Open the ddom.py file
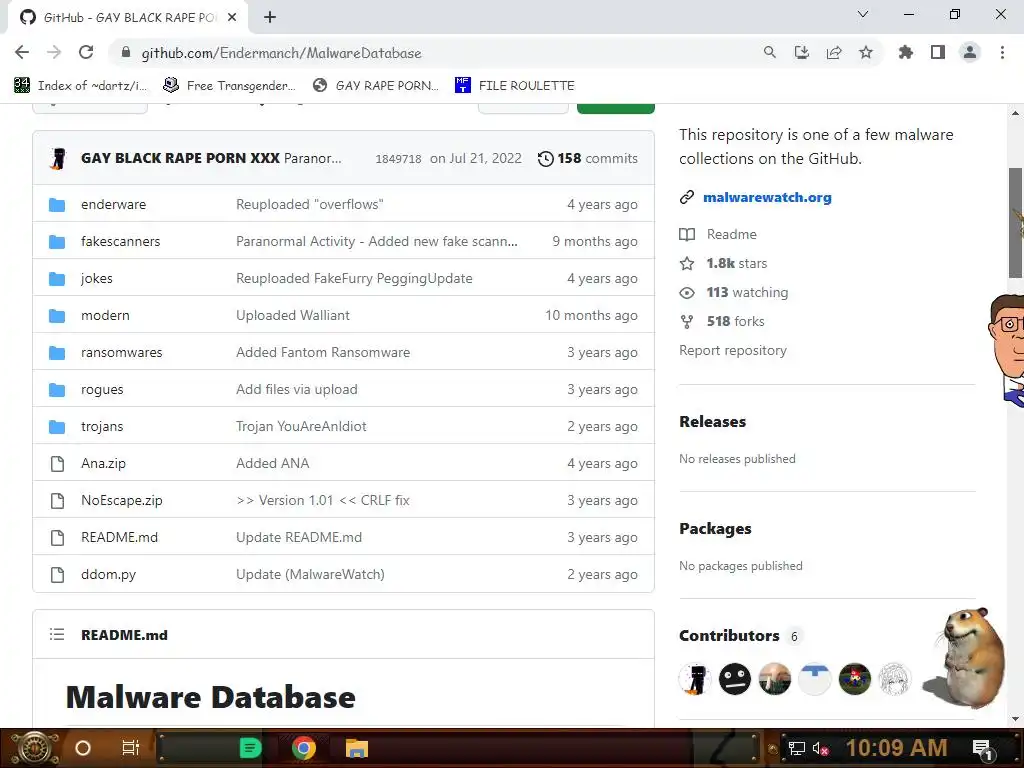Viewport: 1024px width, 768px height. pyautogui.click(x=108, y=575)
